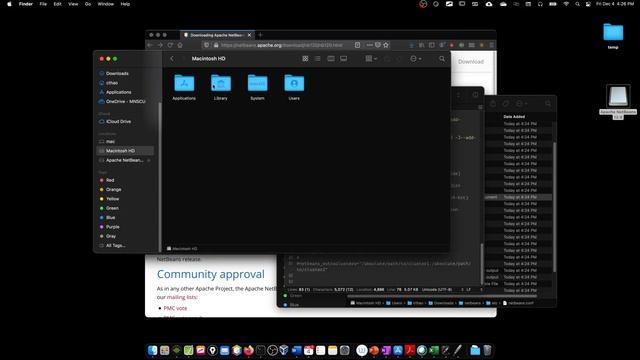Sort by Date Added column header

[x=514, y=117]
